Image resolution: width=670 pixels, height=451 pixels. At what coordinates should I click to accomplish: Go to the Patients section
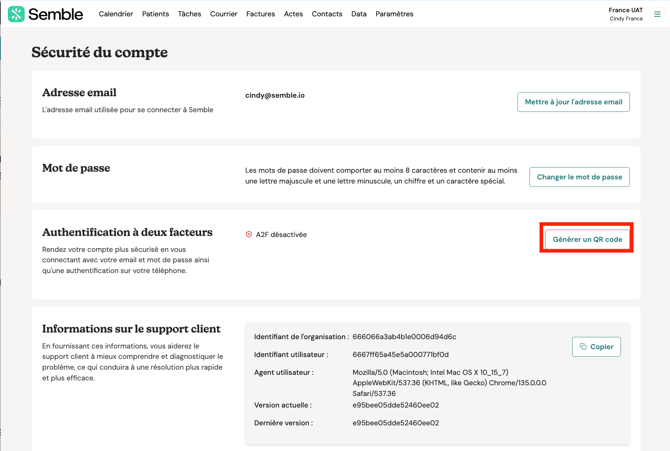(x=156, y=14)
